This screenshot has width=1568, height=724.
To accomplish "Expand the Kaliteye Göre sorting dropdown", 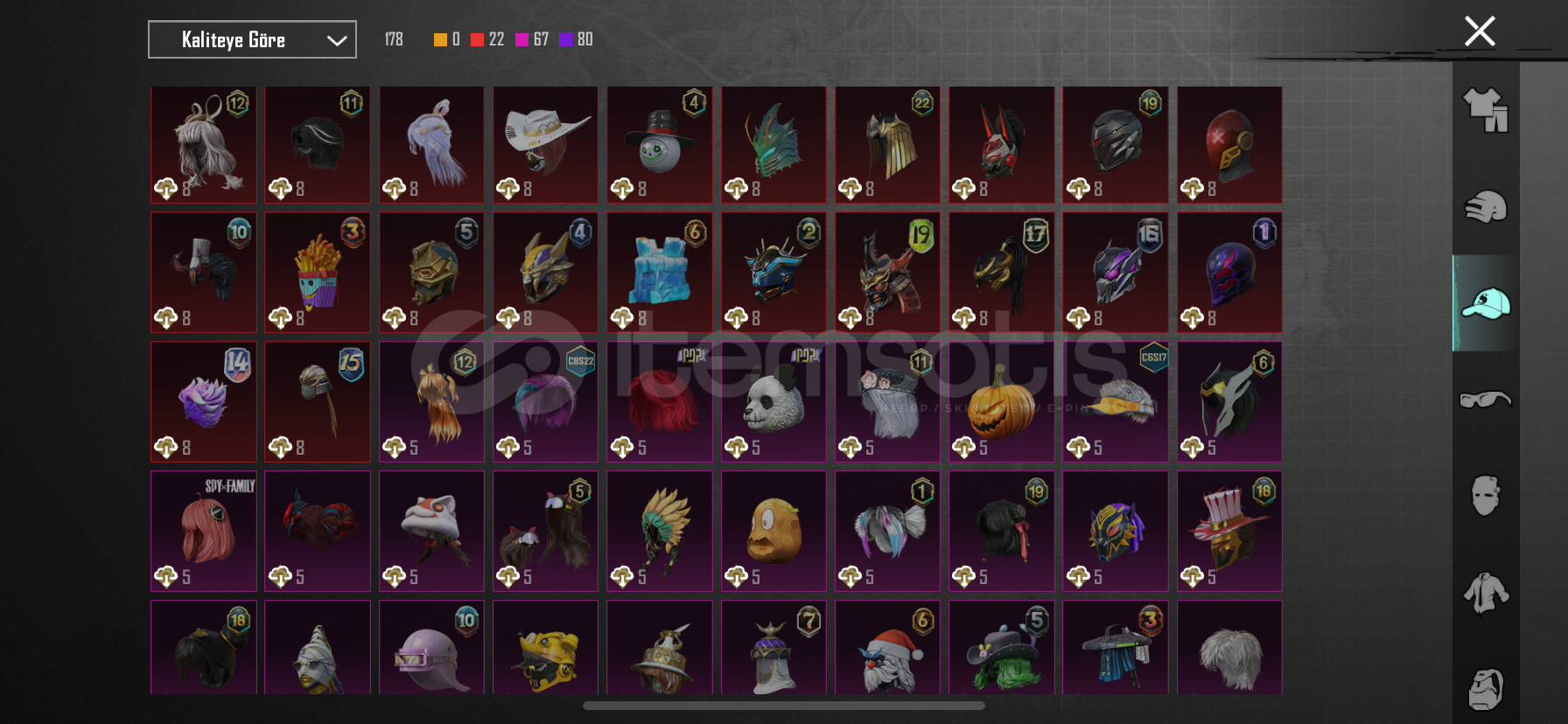I will (252, 39).
